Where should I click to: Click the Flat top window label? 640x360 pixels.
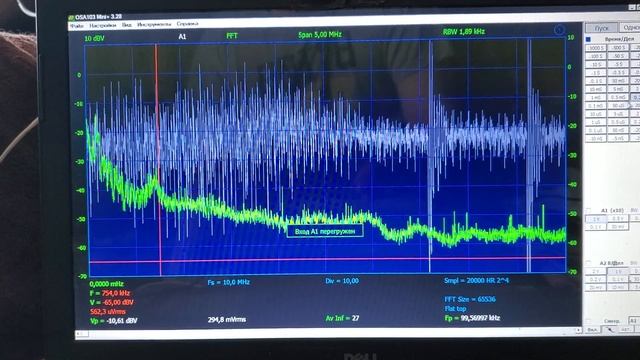[455, 309]
